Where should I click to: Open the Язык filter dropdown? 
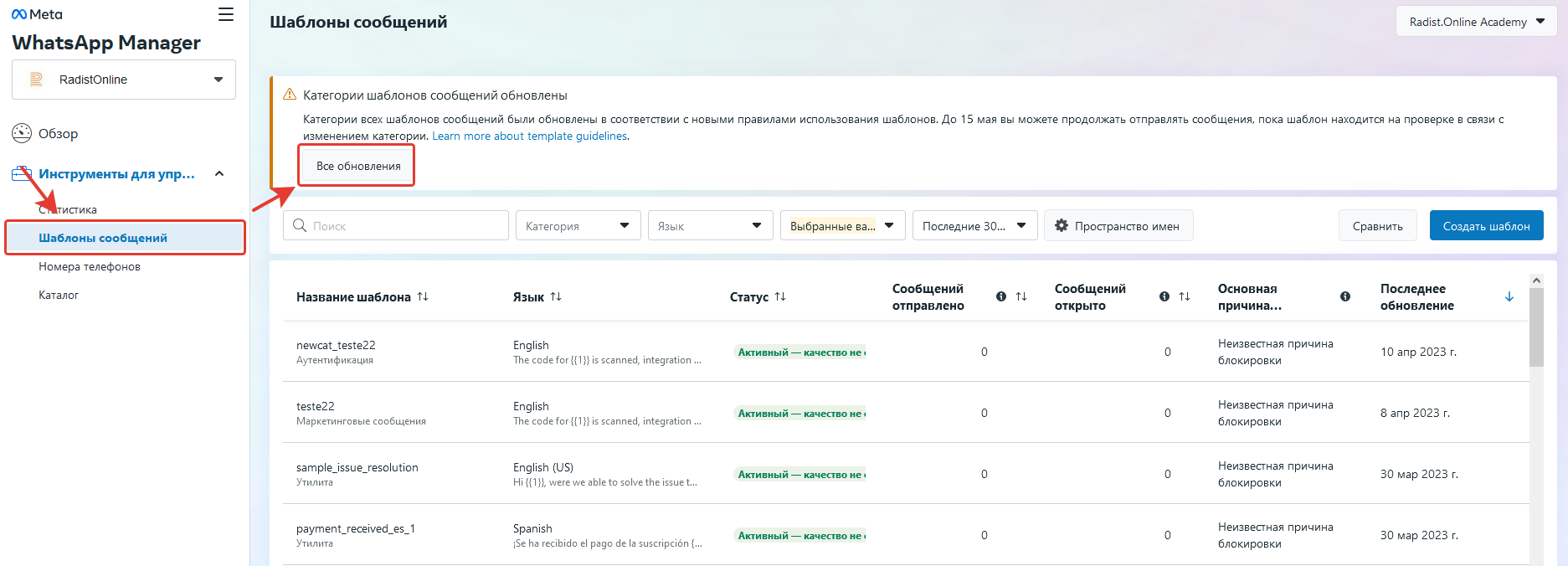(x=711, y=225)
